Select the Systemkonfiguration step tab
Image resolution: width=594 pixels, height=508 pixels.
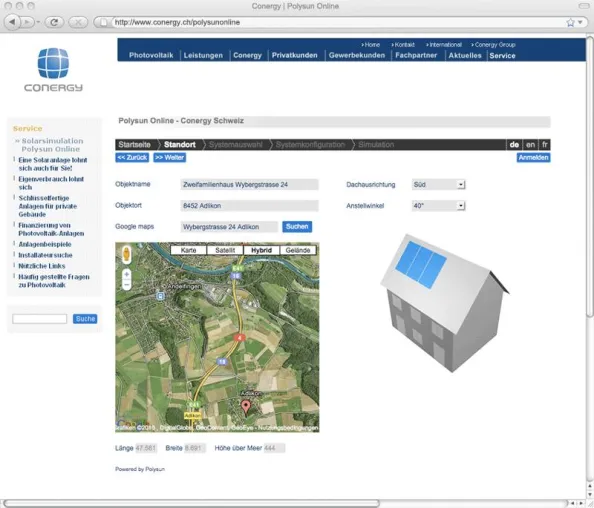(x=310, y=145)
